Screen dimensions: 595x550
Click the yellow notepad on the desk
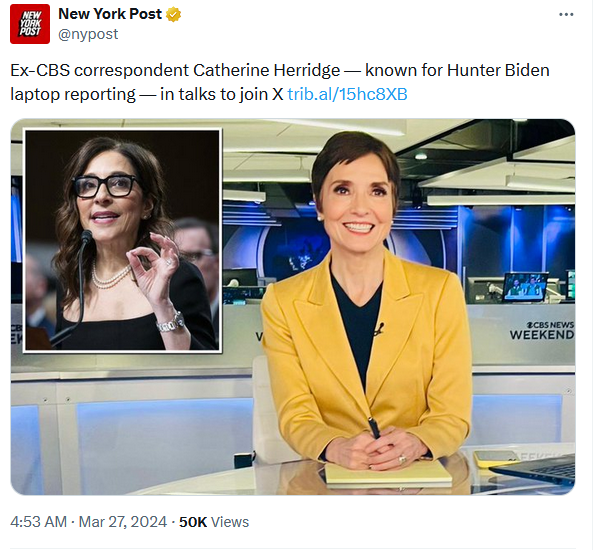tap(388, 474)
